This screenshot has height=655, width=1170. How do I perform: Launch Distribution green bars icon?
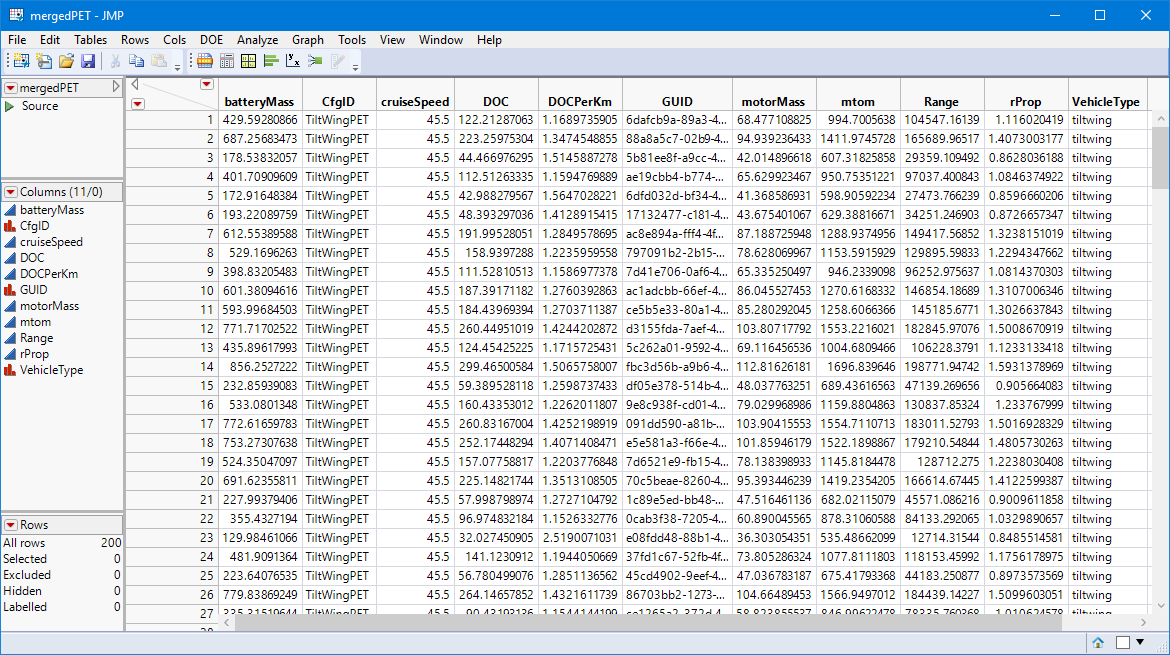[x=271, y=61]
